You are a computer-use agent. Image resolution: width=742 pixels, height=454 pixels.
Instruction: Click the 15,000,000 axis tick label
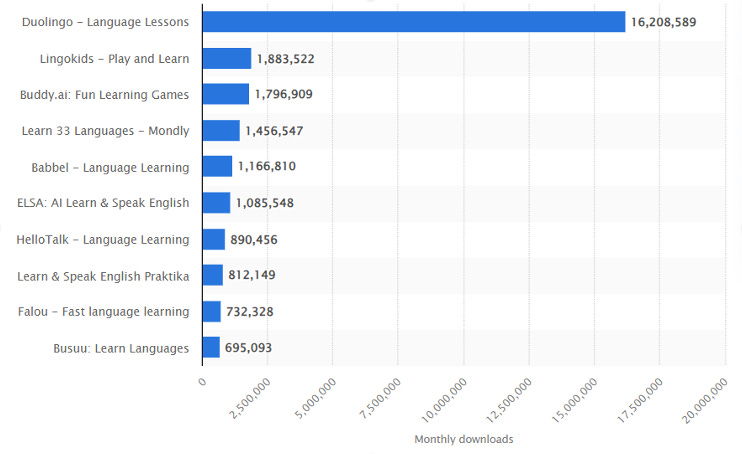pyautogui.click(x=574, y=400)
